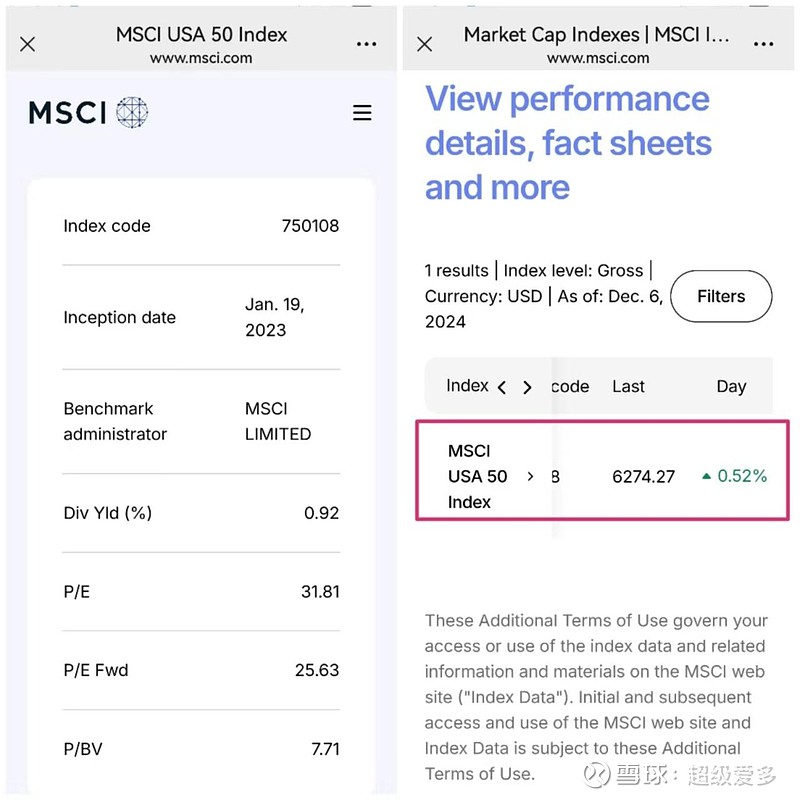Close the Market Cap Indexes page

(x=424, y=43)
